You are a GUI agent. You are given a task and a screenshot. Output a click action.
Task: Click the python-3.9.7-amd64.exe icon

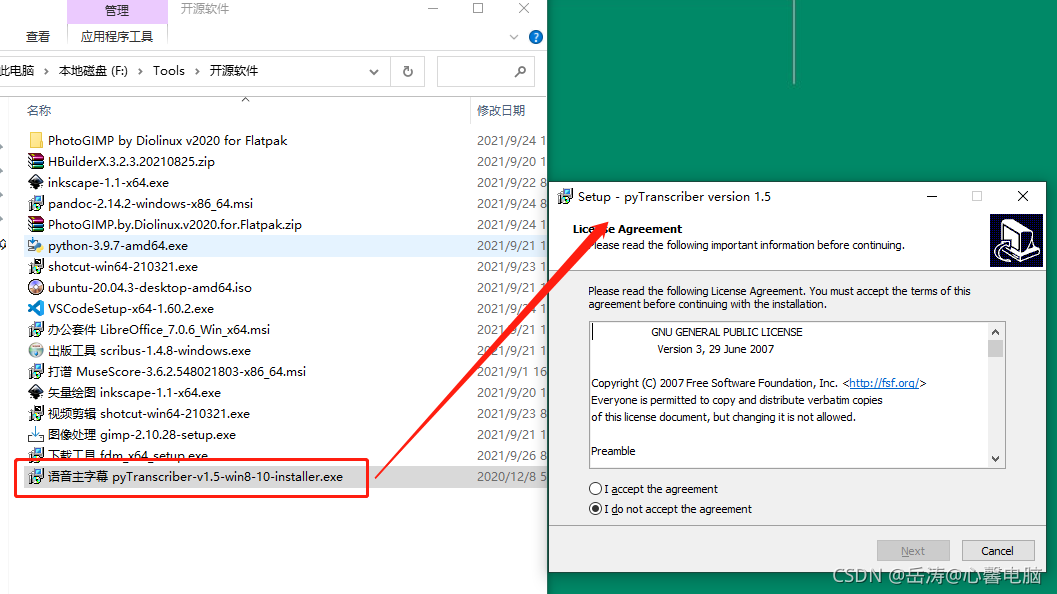(36, 245)
